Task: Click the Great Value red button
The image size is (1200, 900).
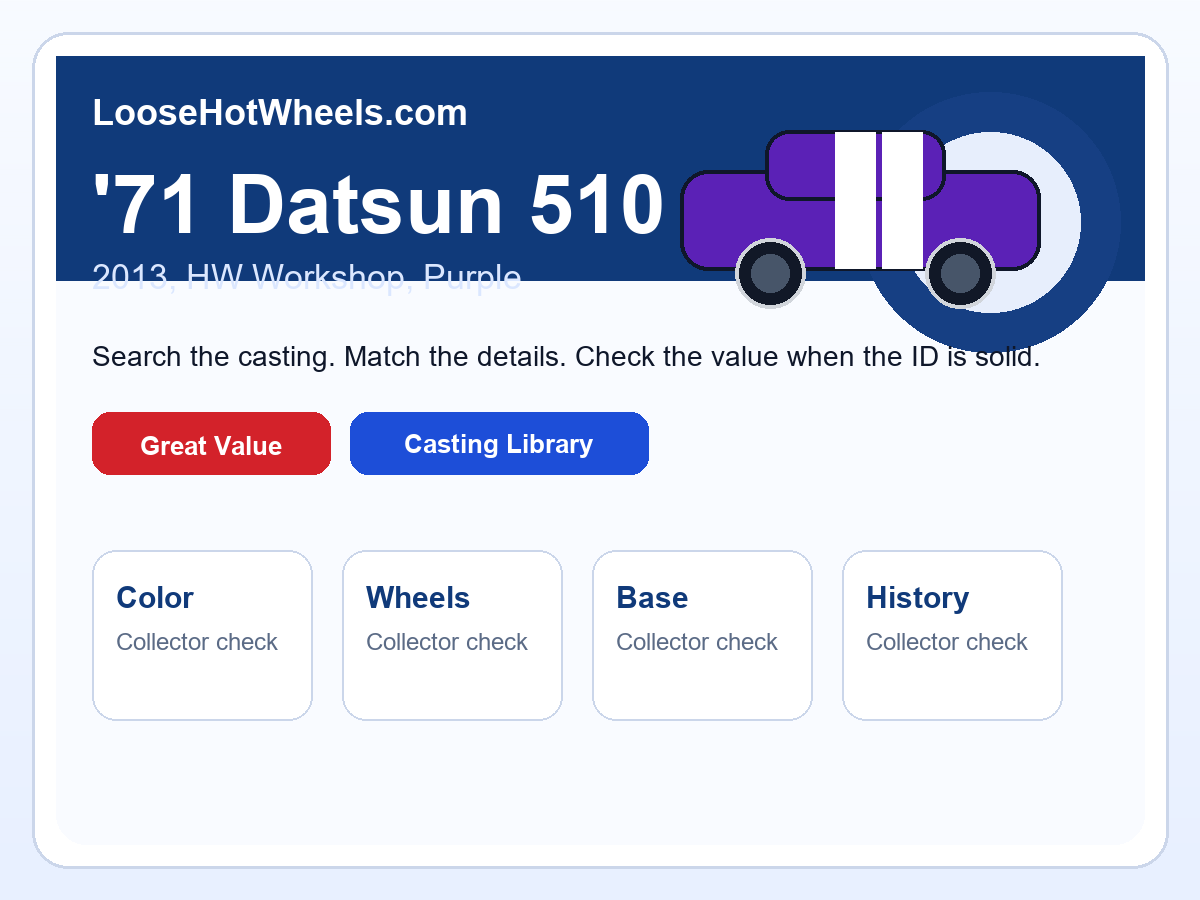Action: click(x=211, y=444)
